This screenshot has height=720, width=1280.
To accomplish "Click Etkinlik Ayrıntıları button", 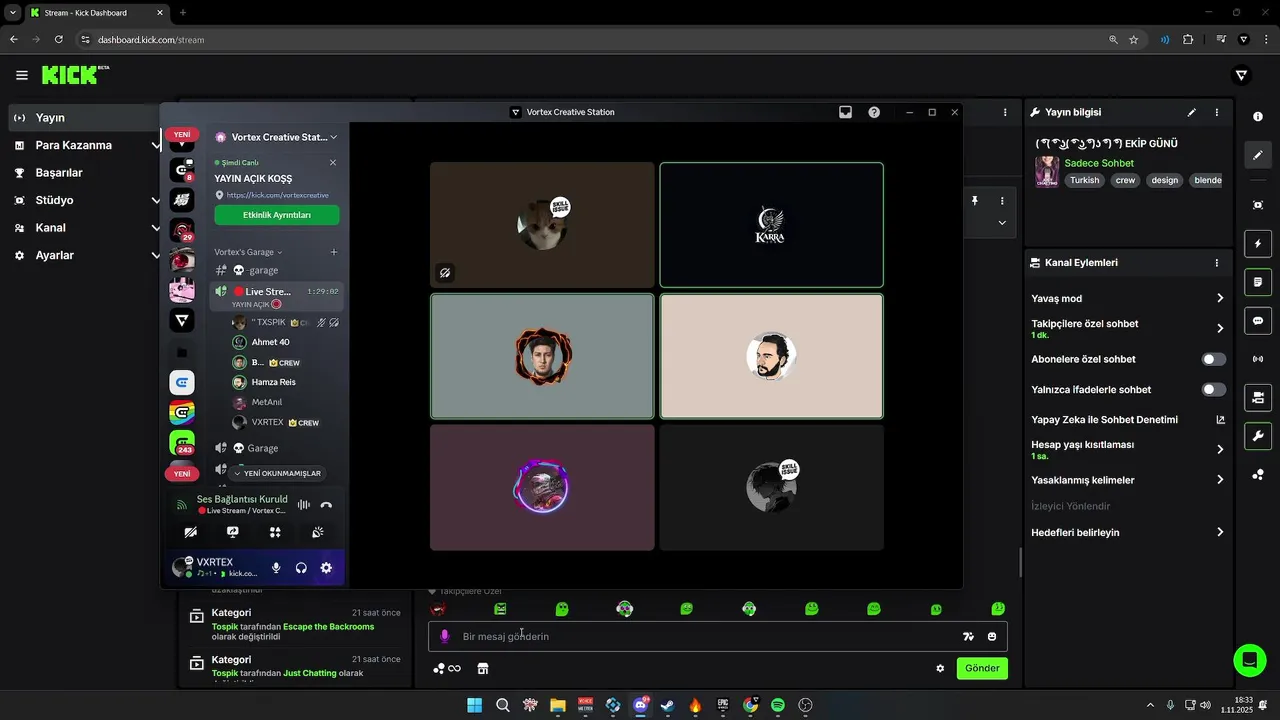I will (x=277, y=215).
